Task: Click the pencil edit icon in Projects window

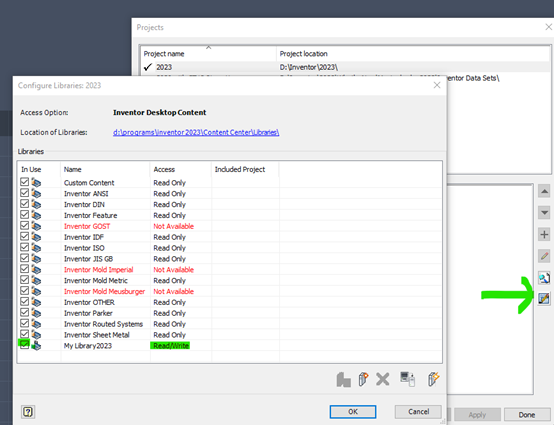Action: 544,256
